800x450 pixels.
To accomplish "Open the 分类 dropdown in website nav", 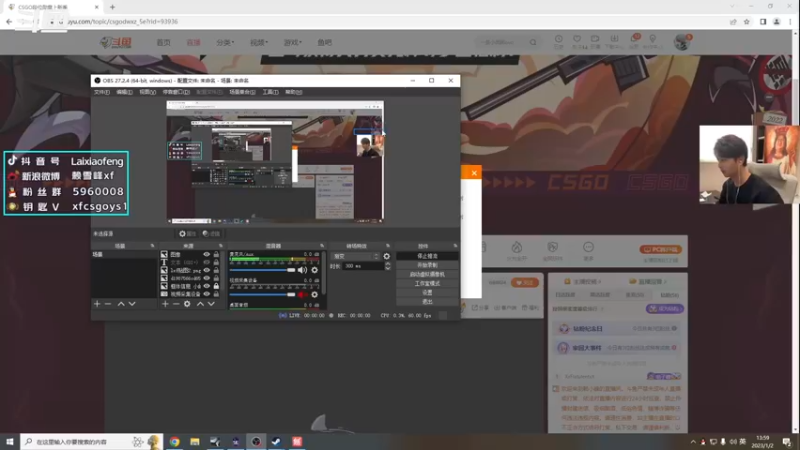I will (x=224, y=43).
